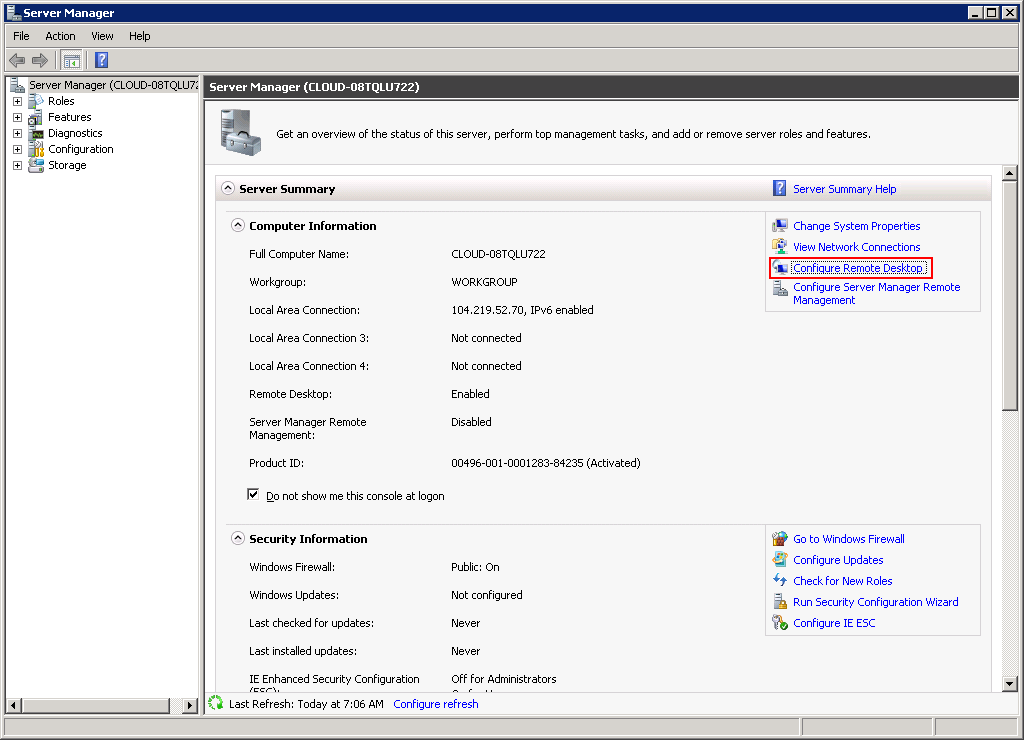Open the File menu
The height and width of the screenshot is (740, 1024).
[22, 36]
